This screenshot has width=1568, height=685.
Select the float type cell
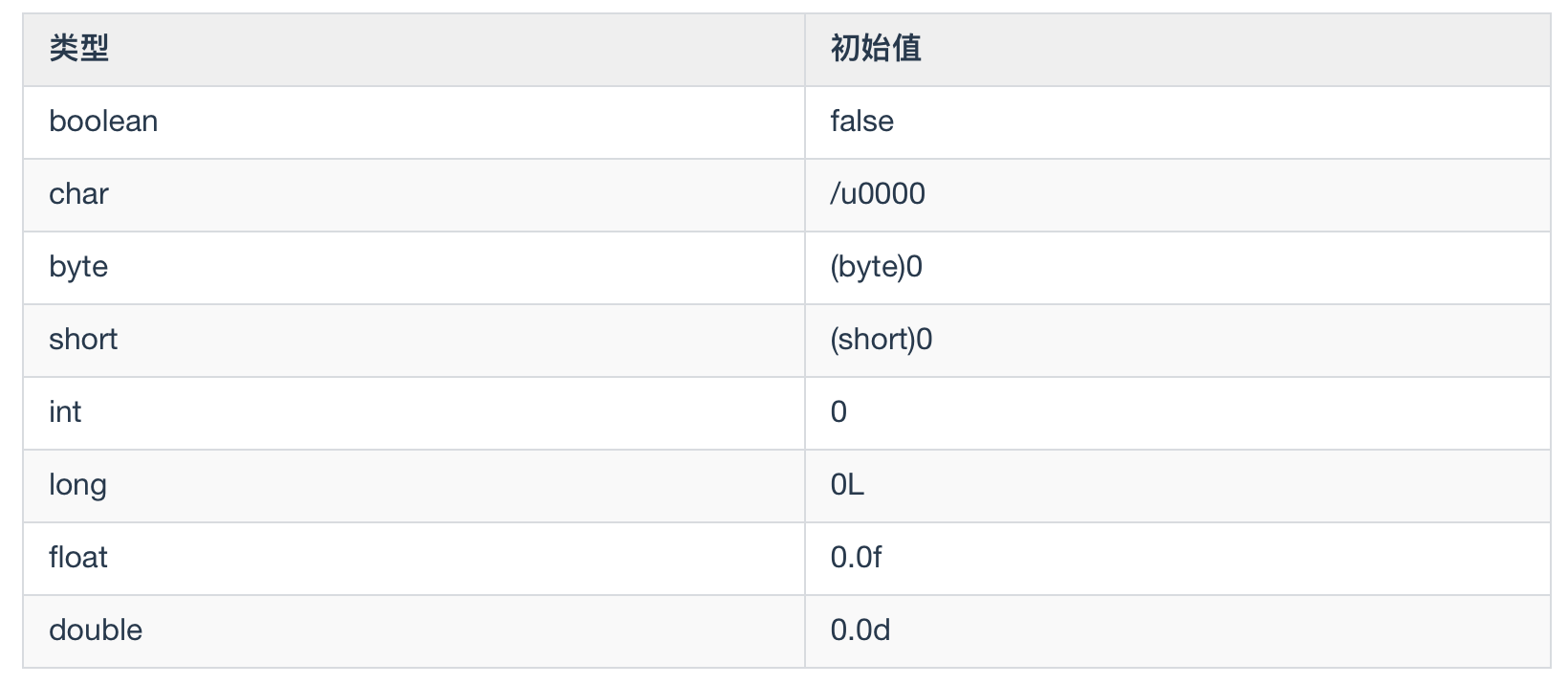coord(78,558)
